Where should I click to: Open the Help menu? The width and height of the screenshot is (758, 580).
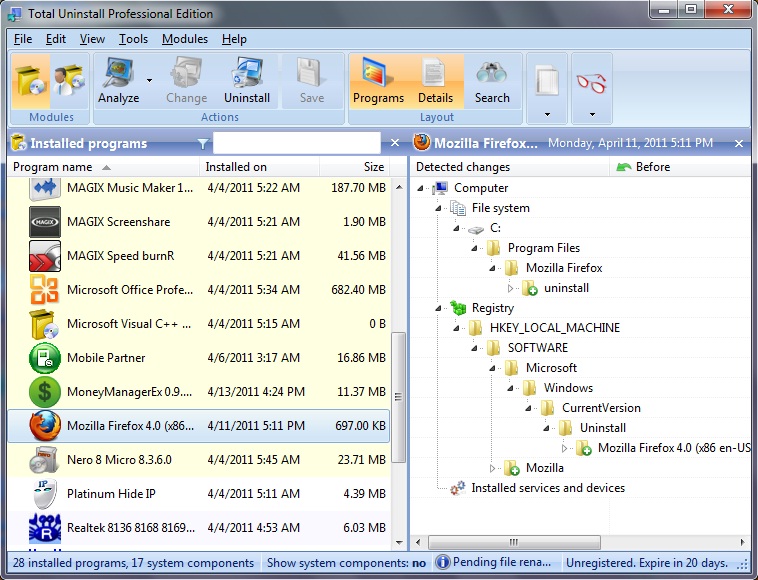(234, 39)
